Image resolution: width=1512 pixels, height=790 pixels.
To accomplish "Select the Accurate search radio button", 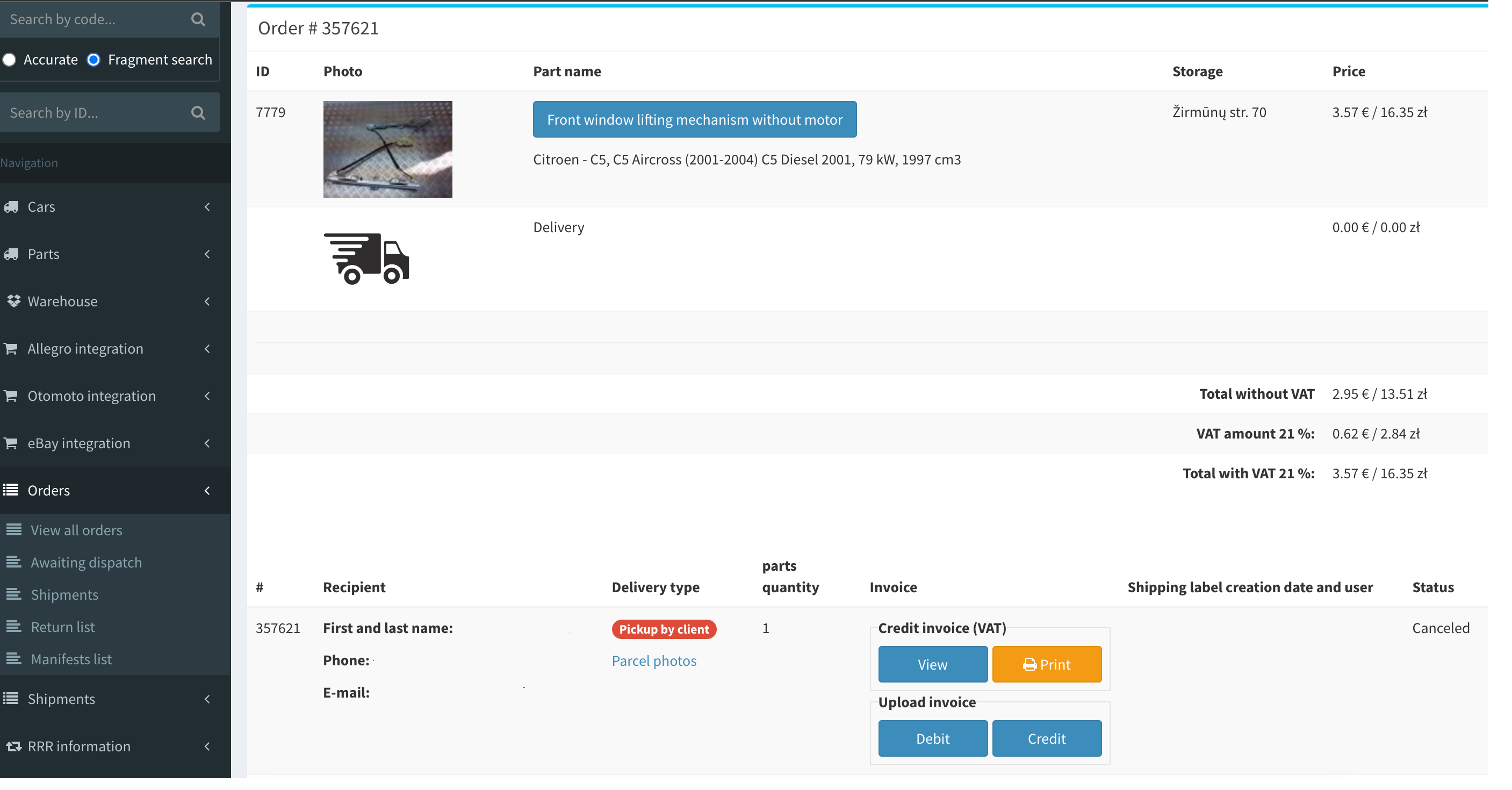I will [9, 60].
